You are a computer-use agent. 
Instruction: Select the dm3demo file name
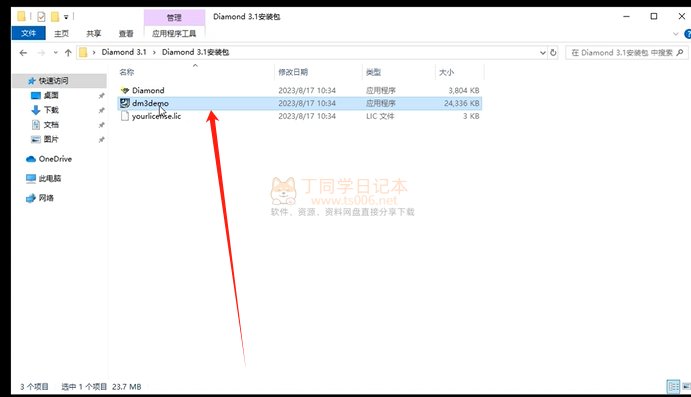click(x=150, y=103)
